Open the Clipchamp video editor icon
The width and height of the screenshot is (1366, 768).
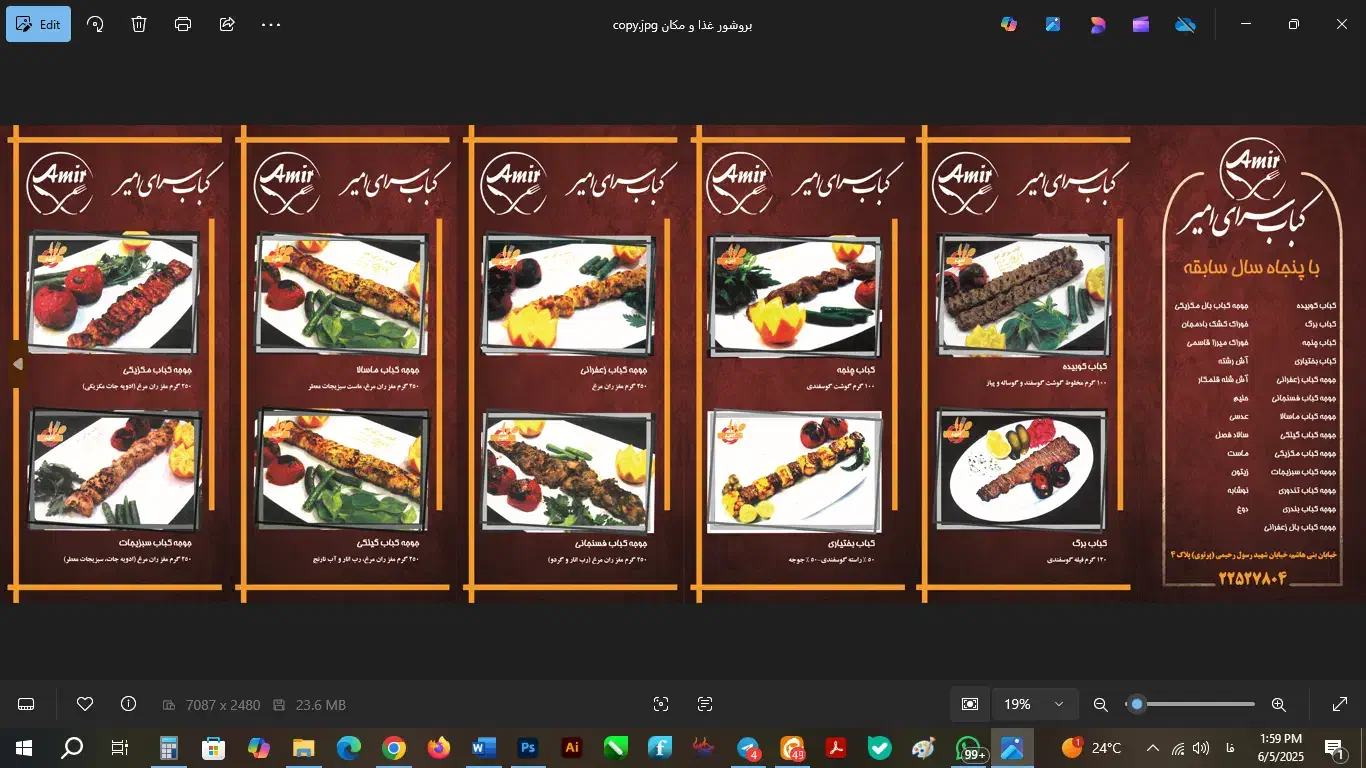(x=1141, y=24)
